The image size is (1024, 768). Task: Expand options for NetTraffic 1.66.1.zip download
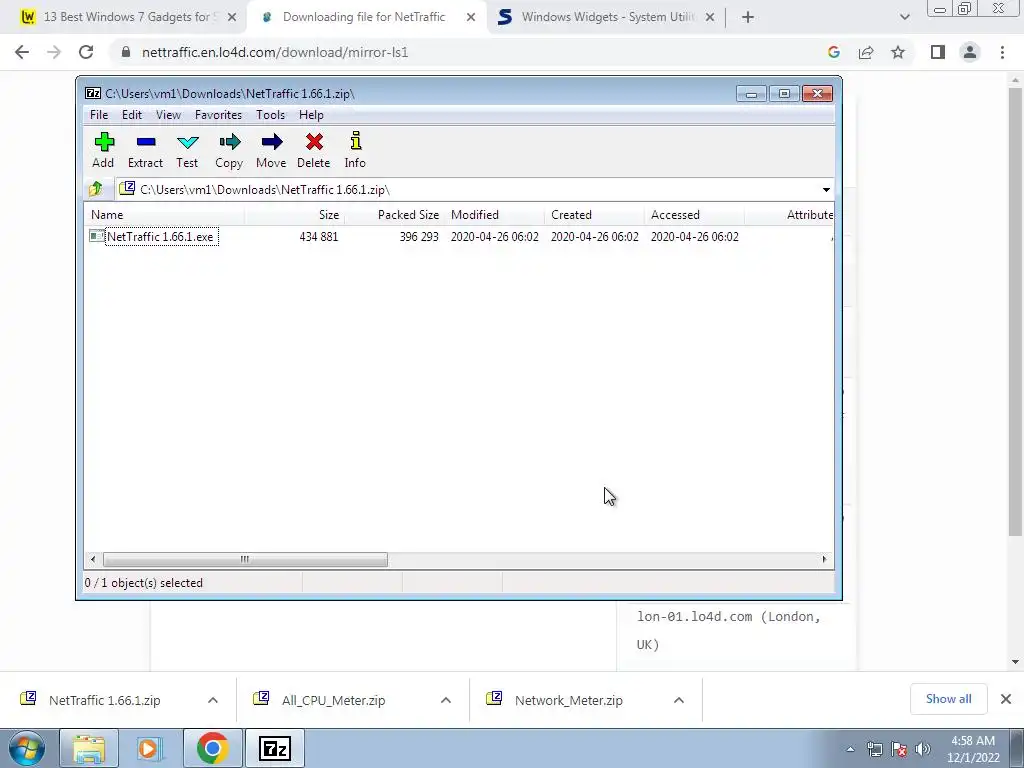coord(213,700)
